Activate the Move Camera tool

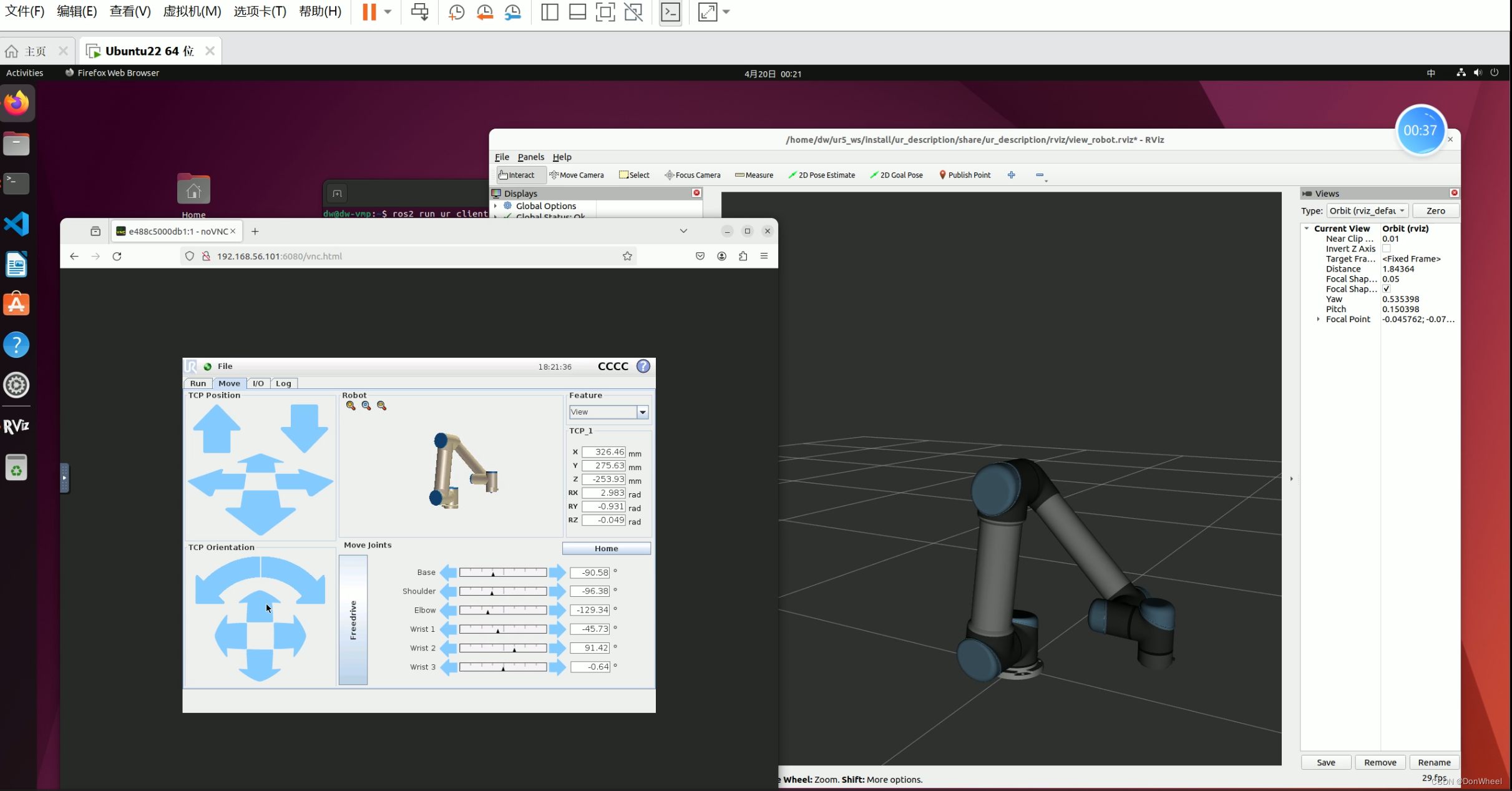[577, 175]
